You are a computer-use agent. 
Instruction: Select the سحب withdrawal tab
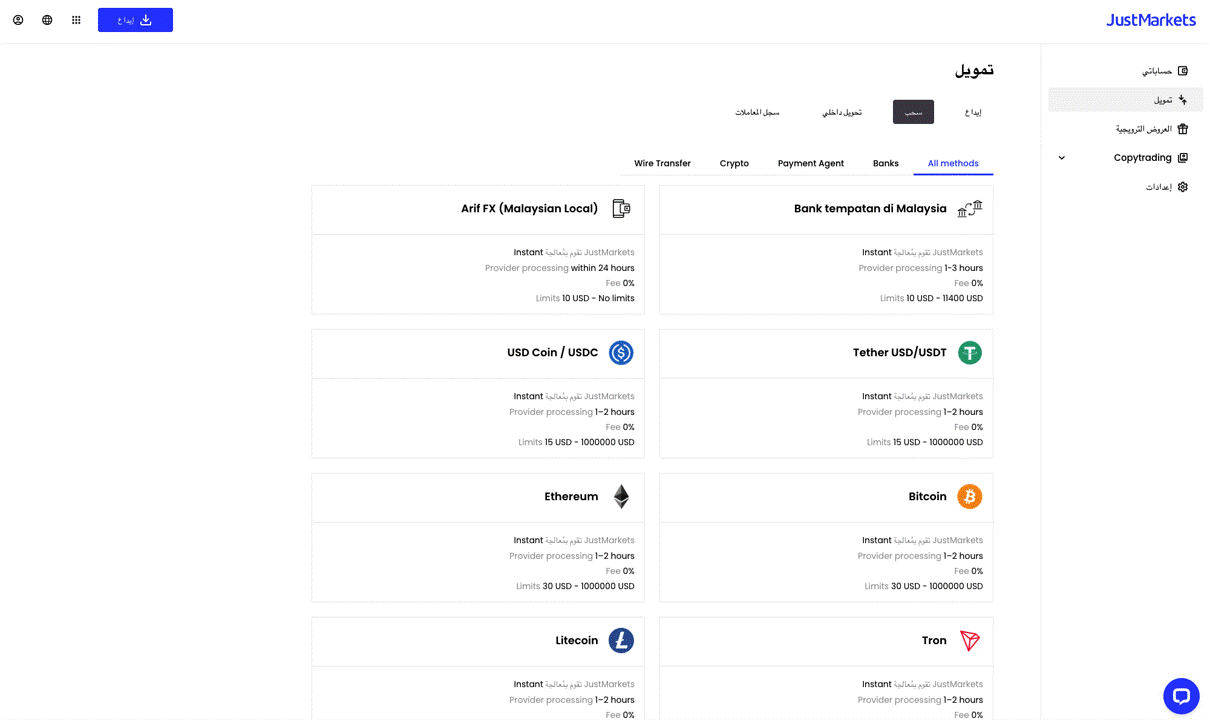tap(913, 112)
